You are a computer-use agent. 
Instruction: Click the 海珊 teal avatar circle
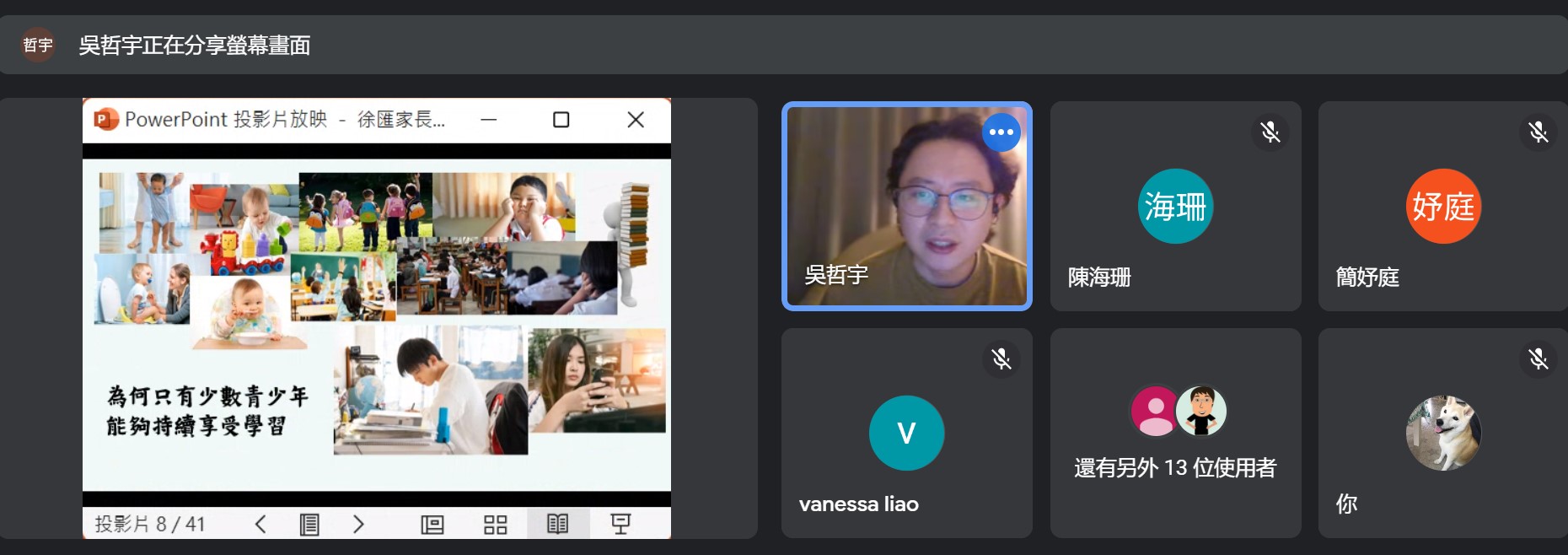1175,207
